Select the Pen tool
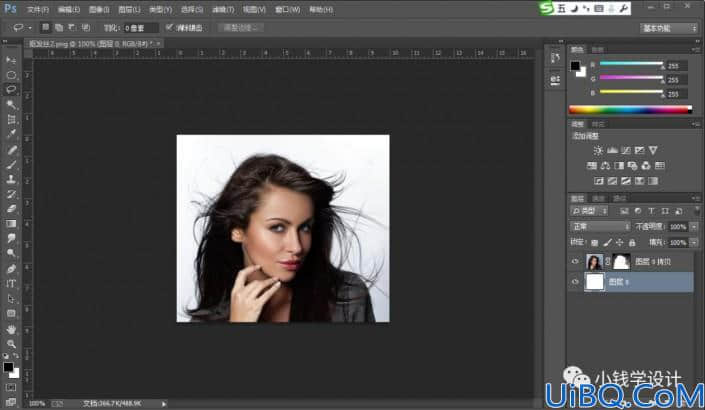The width and height of the screenshot is (705, 410). click(11, 269)
